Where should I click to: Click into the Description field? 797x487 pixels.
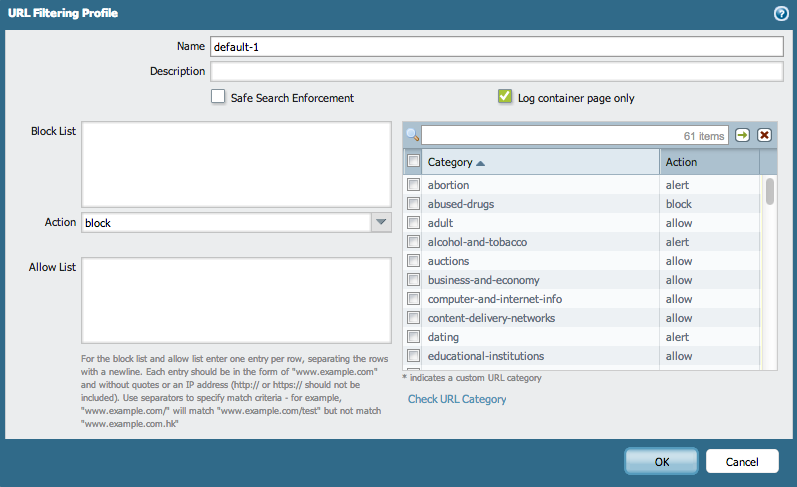tap(496, 71)
